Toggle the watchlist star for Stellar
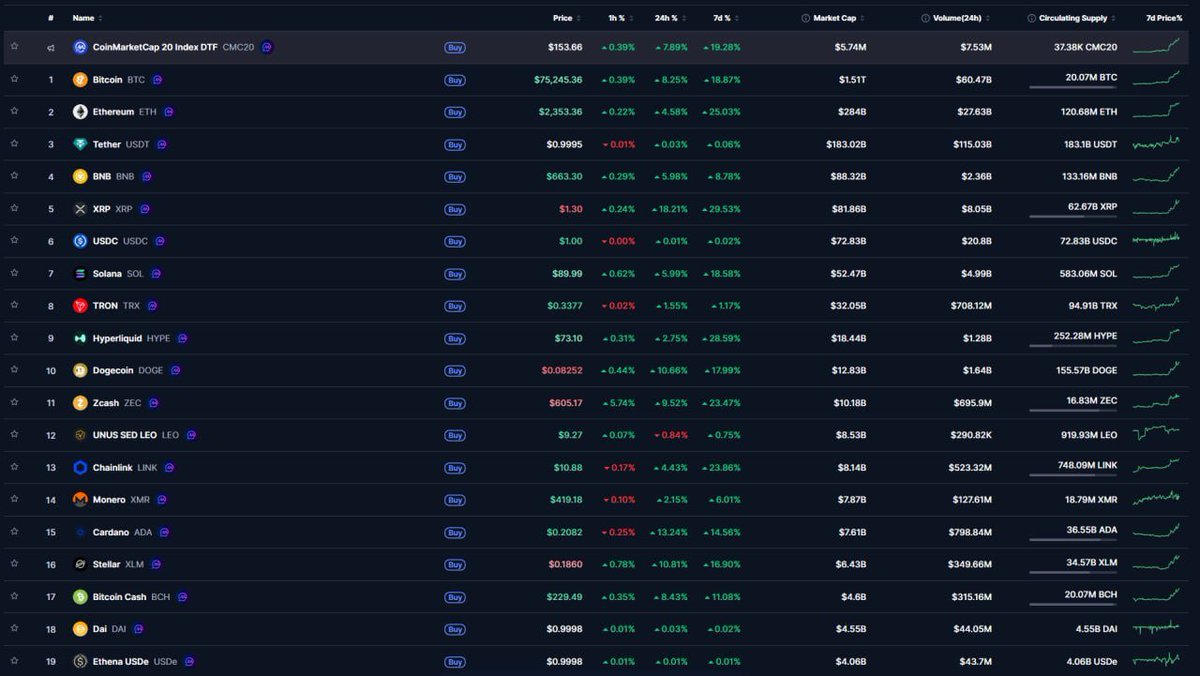 tap(14, 564)
